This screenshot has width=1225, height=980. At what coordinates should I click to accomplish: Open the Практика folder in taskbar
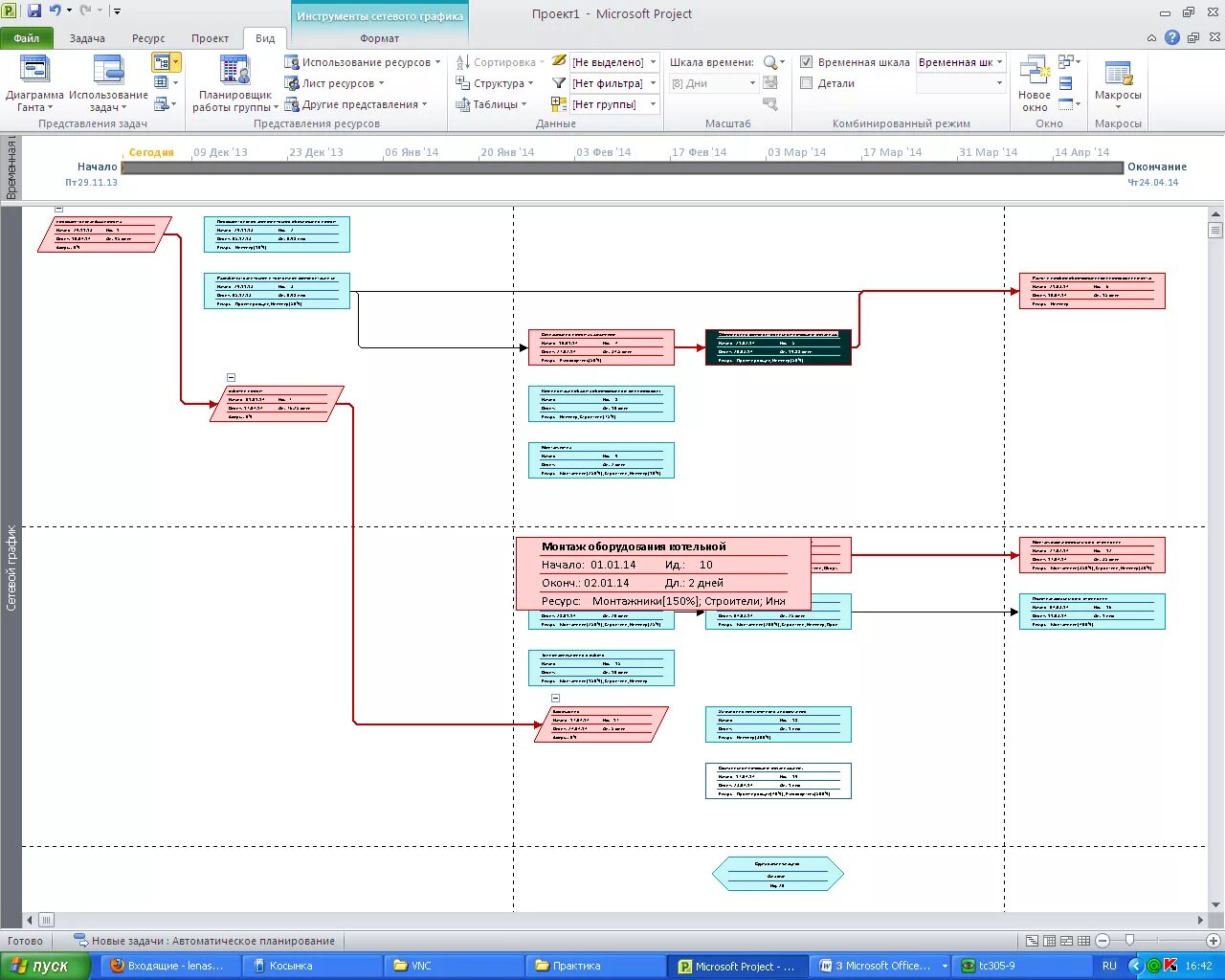[595, 966]
